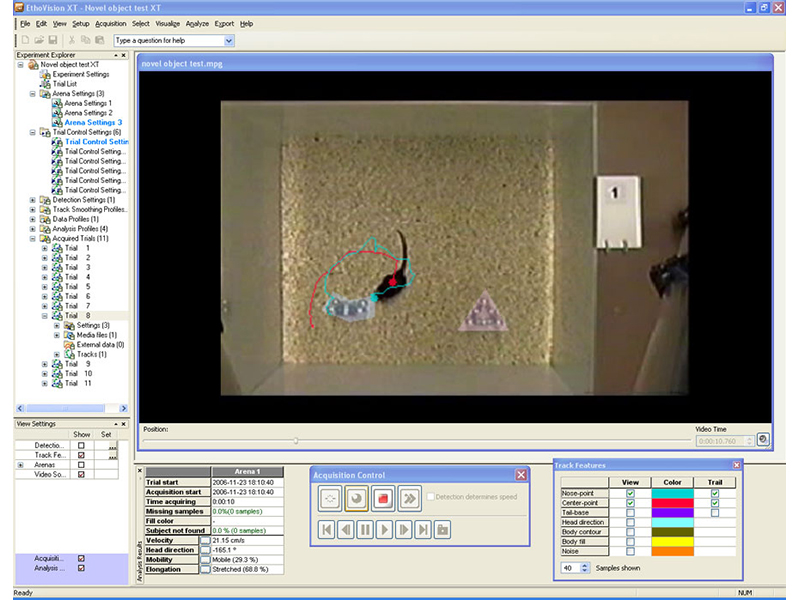Image resolution: width=800 pixels, height=600 pixels.
Task: Uncheck Nose-point View checkbox
Action: [630, 492]
